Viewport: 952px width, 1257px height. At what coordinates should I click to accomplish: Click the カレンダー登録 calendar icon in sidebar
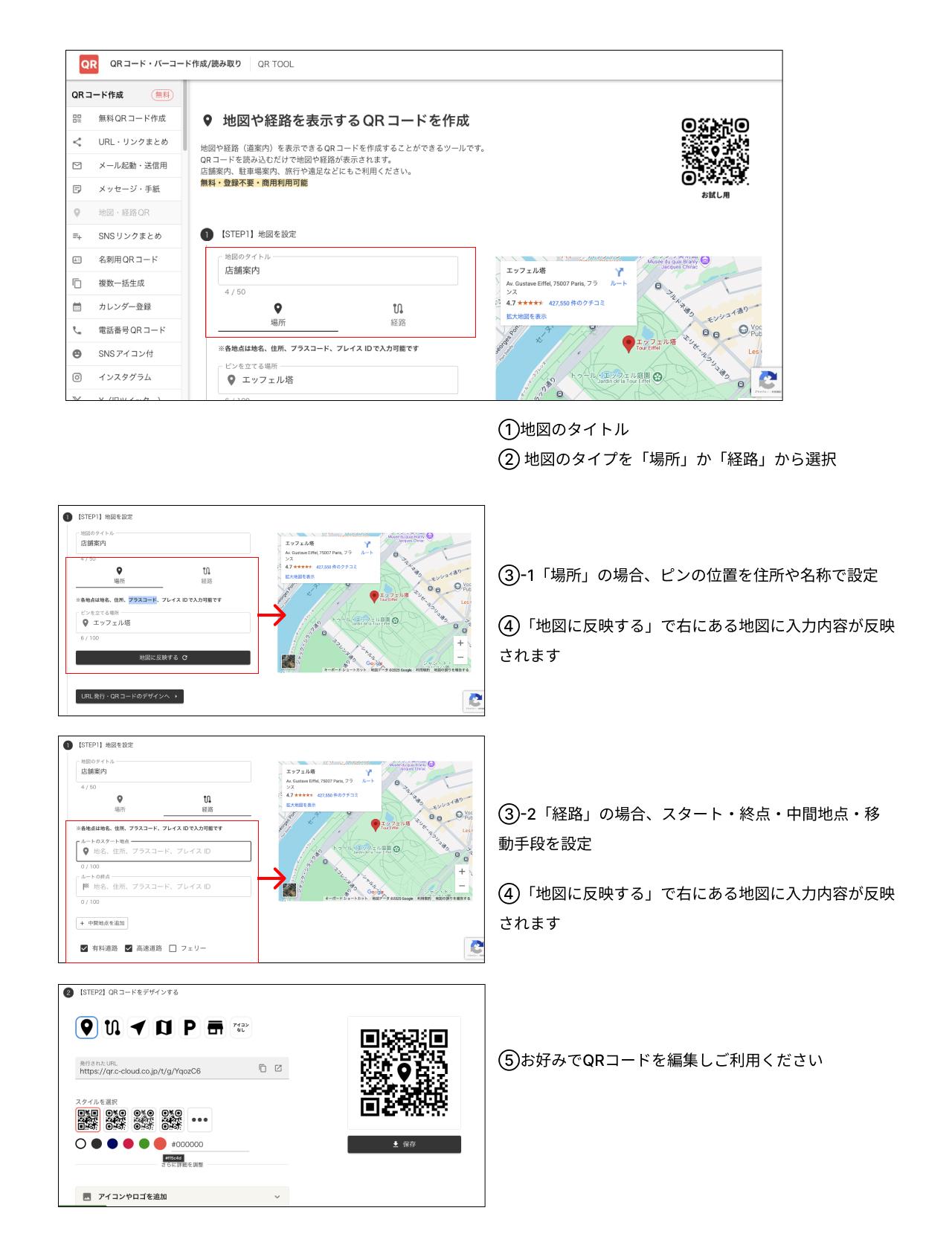click(x=77, y=306)
